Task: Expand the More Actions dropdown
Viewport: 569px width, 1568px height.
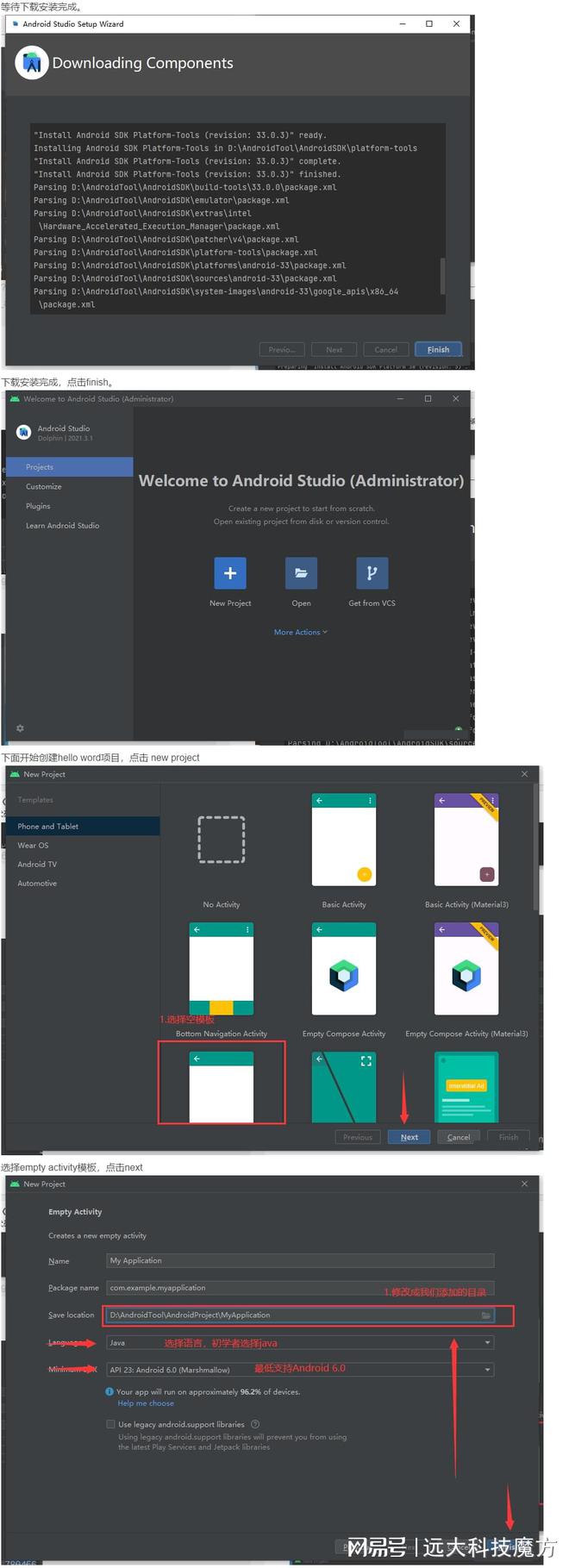Action: coord(301,632)
